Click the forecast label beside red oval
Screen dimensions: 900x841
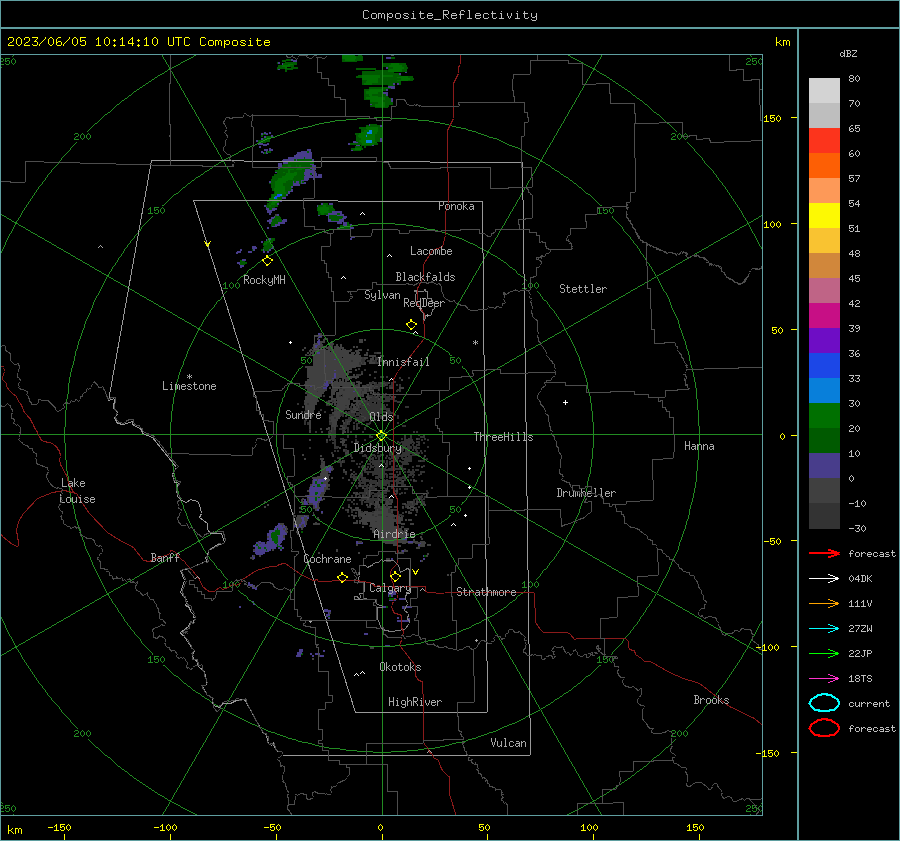(x=872, y=728)
